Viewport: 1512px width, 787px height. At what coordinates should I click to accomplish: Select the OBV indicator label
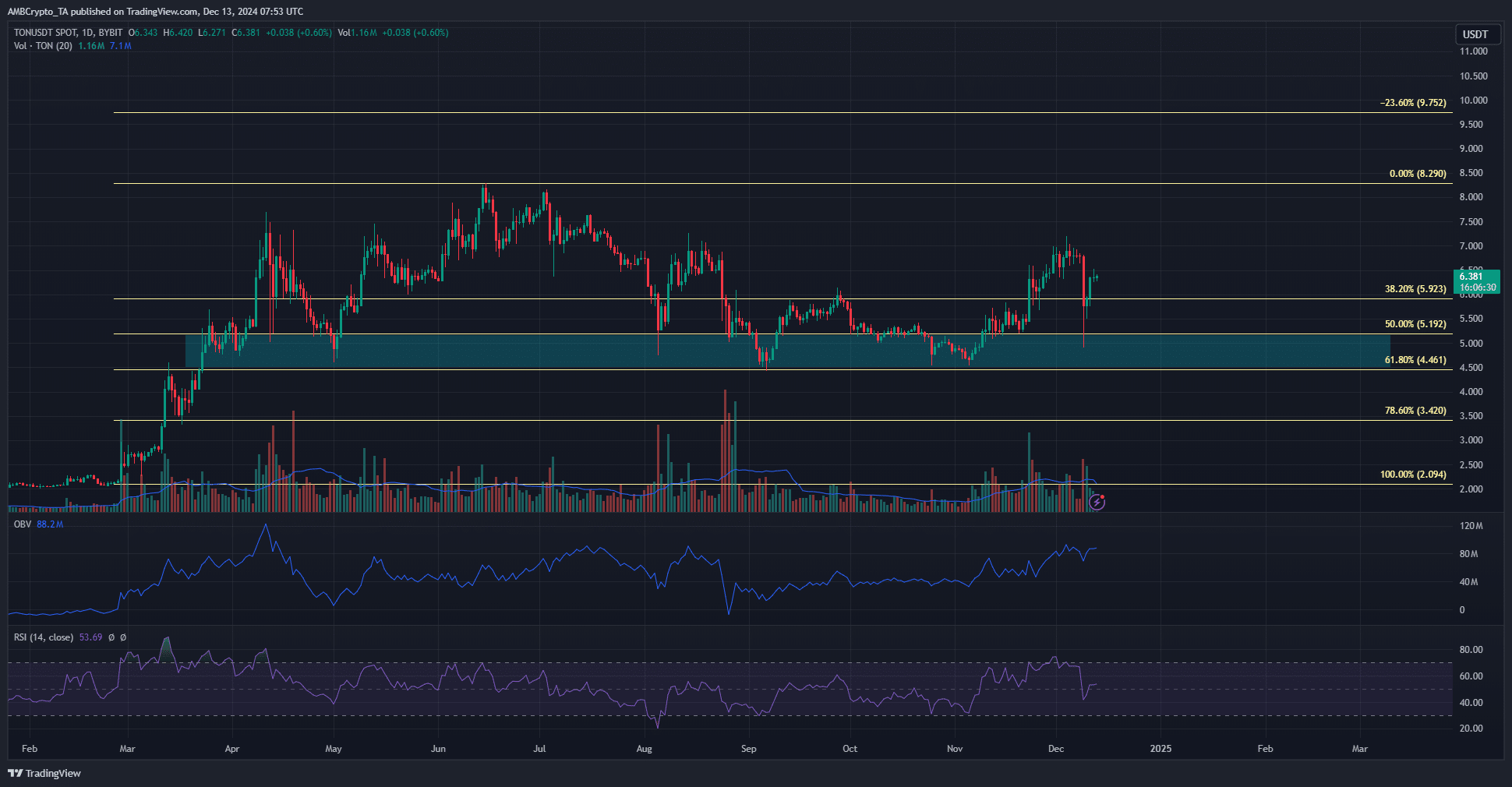coord(23,524)
